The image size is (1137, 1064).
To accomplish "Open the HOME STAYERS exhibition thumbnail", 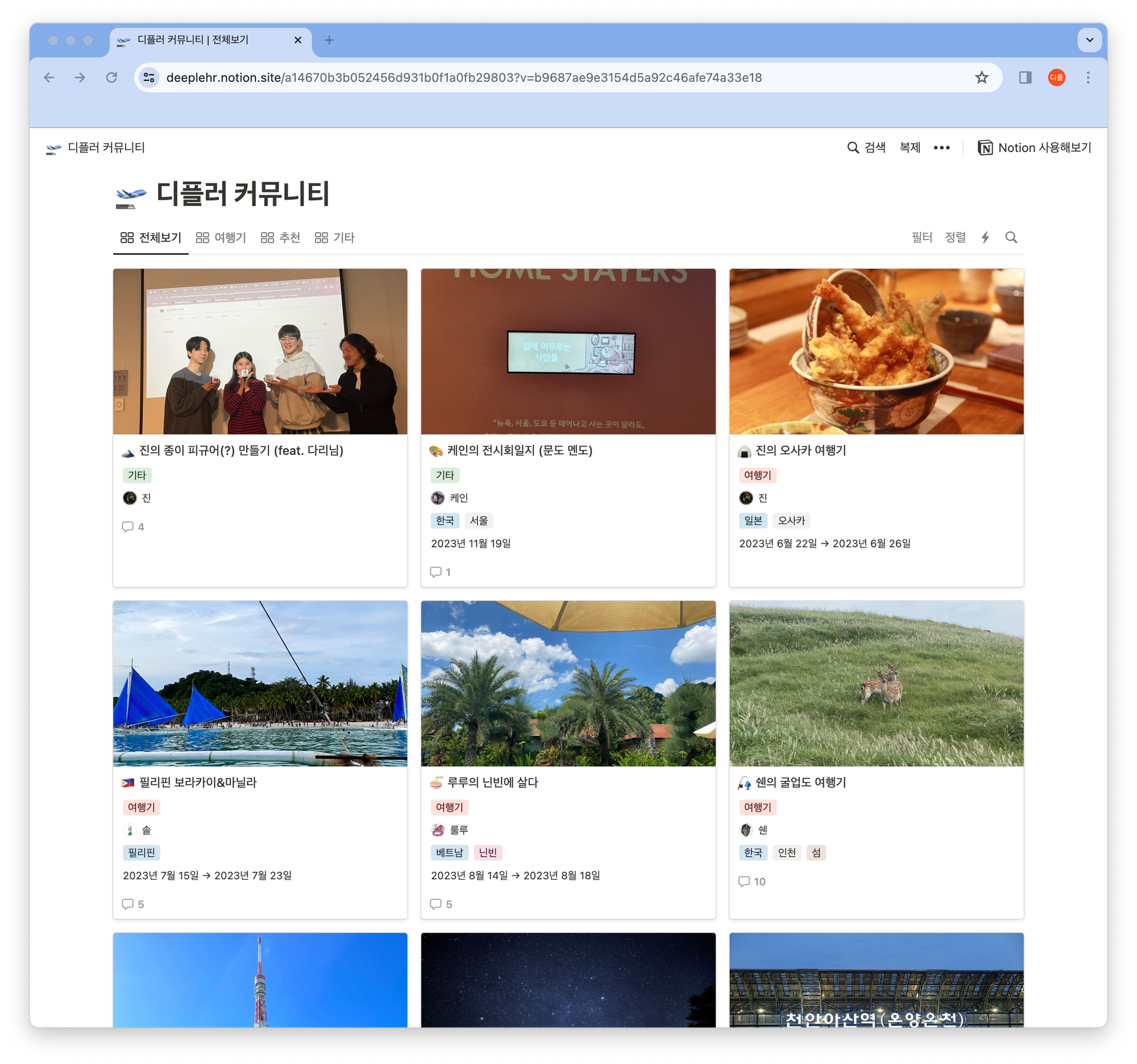I will (568, 351).
